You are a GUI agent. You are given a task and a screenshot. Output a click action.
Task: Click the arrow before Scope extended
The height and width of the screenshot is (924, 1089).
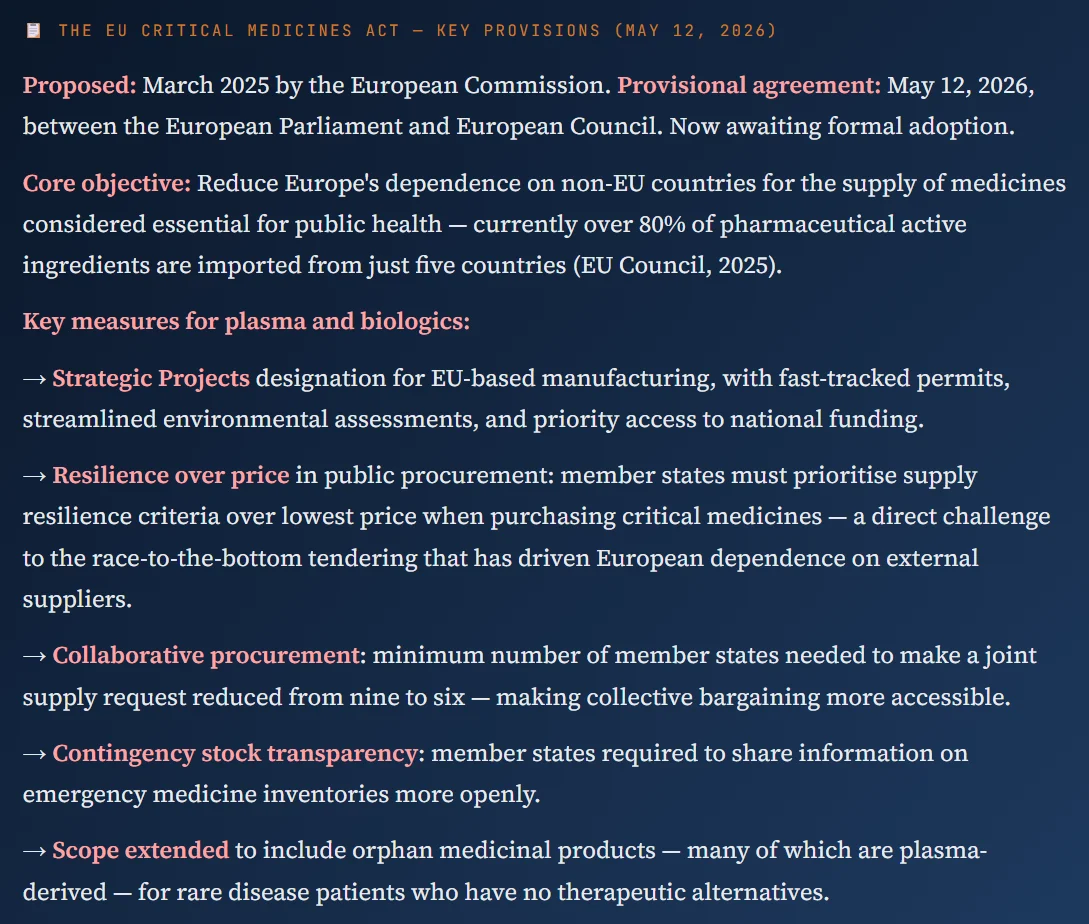pos(35,852)
